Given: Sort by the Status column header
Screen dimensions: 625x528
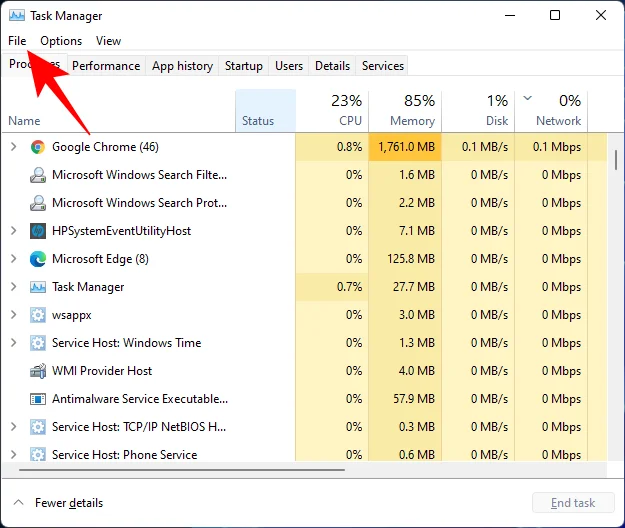Looking at the screenshot, I should coord(265,111).
